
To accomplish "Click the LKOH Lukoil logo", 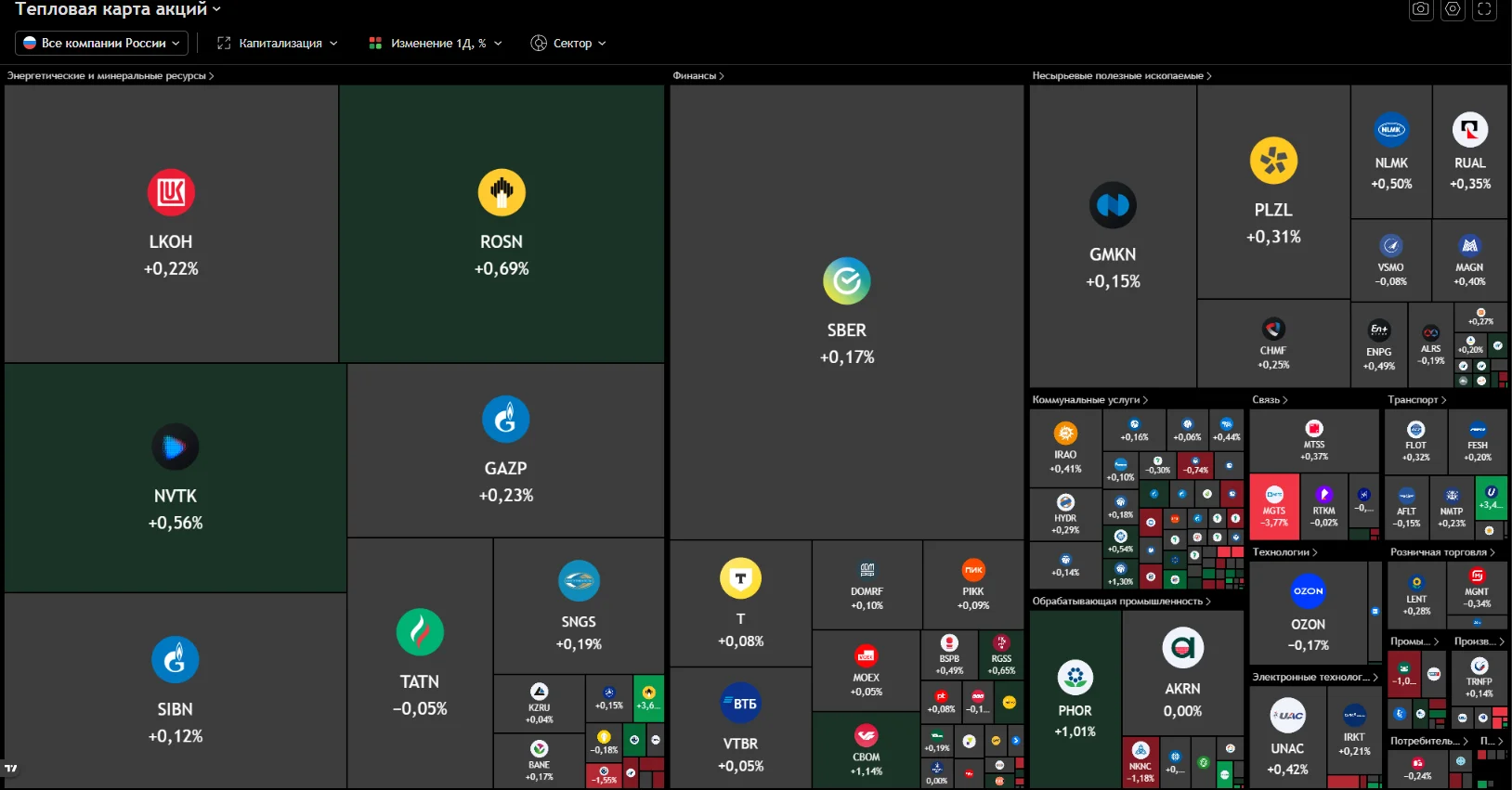I will tap(171, 192).
